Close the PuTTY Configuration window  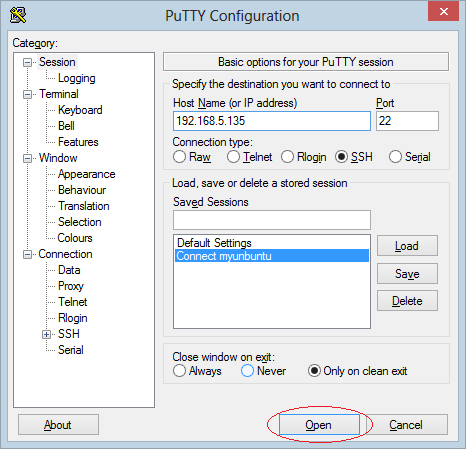(444, 12)
